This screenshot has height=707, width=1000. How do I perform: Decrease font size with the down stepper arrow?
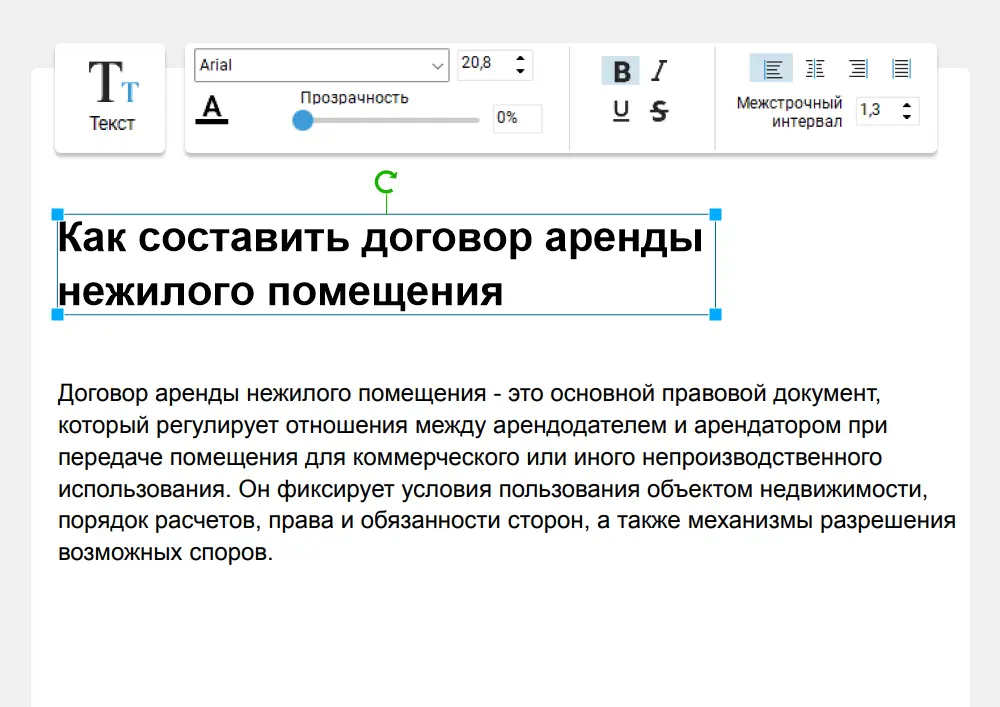[x=520, y=71]
